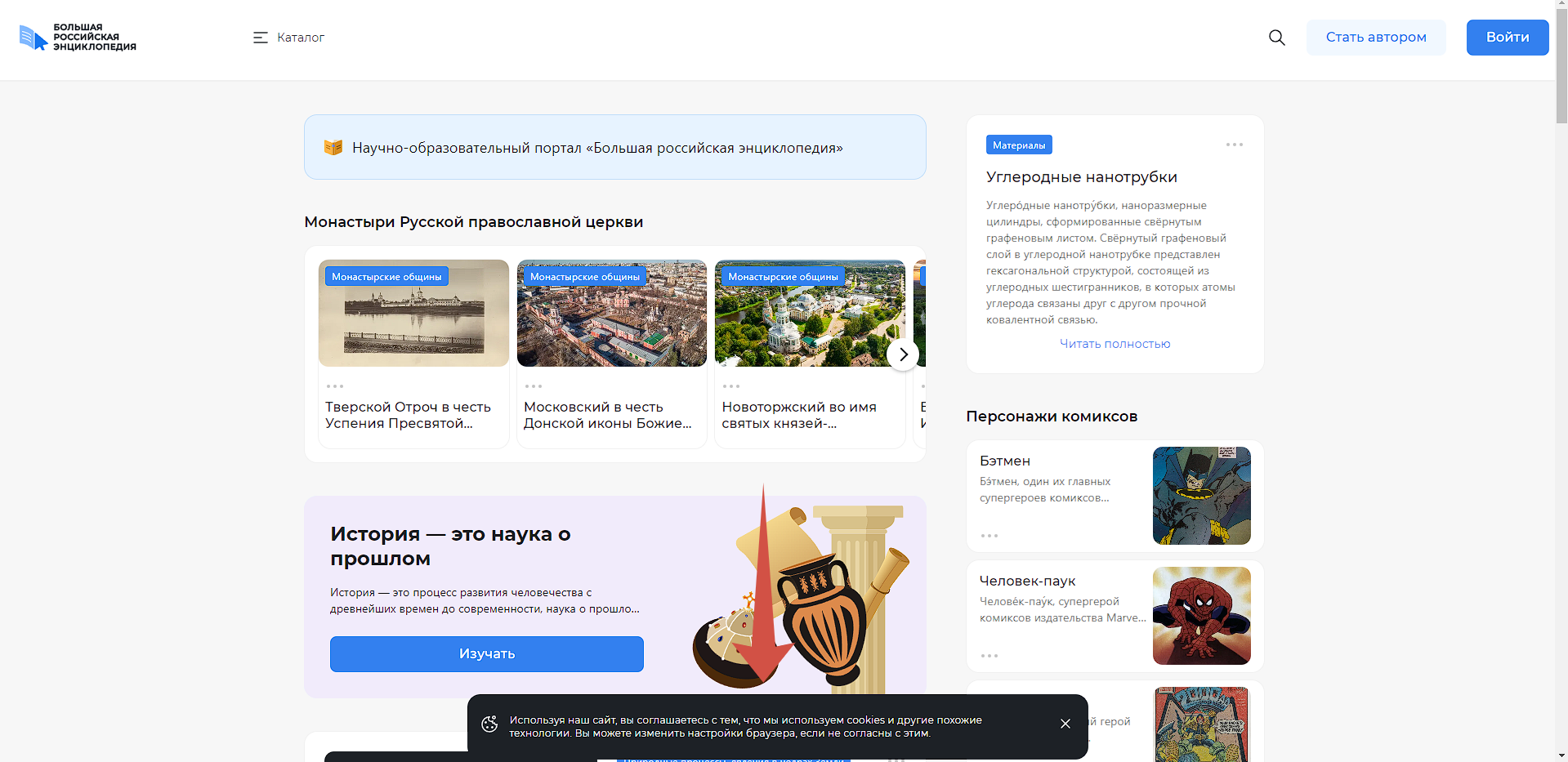Screen dimensions: 1568x762
Task: Open the heading Монастыри Русской православной церкви
Action: [473, 221]
